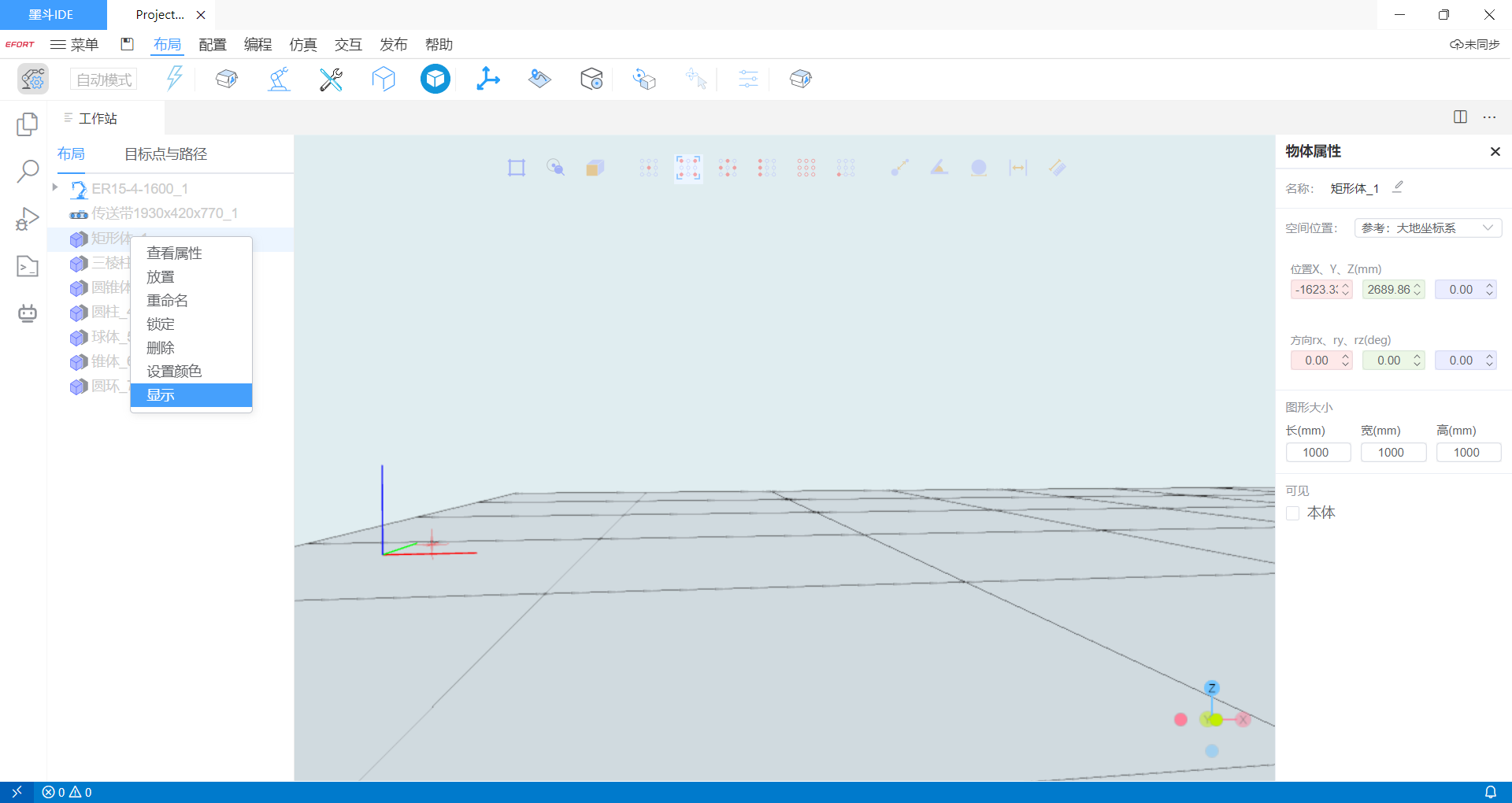Click the 长(mm) input field
The width and height of the screenshot is (1512, 803).
[x=1317, y=453]
